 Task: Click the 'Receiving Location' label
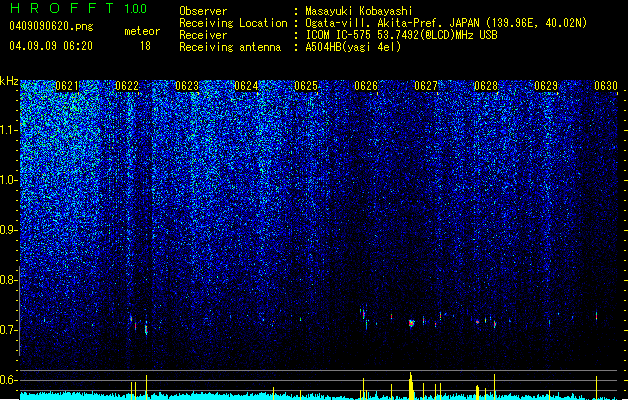tap(233, 23)
